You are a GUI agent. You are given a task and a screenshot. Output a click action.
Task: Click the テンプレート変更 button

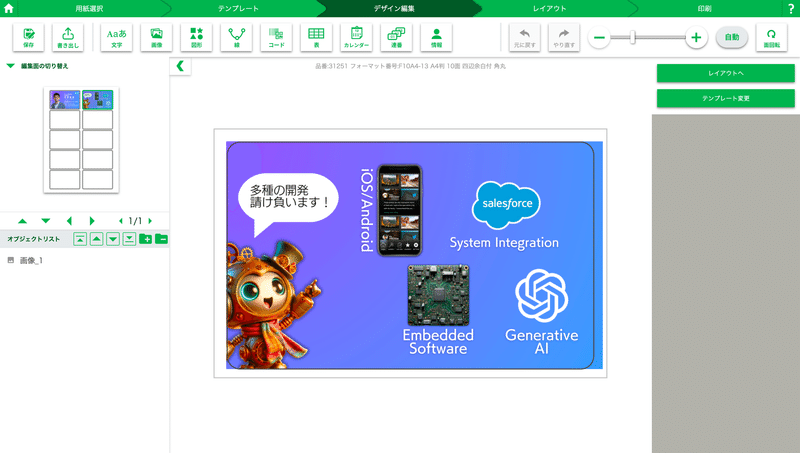coord(726,98)
